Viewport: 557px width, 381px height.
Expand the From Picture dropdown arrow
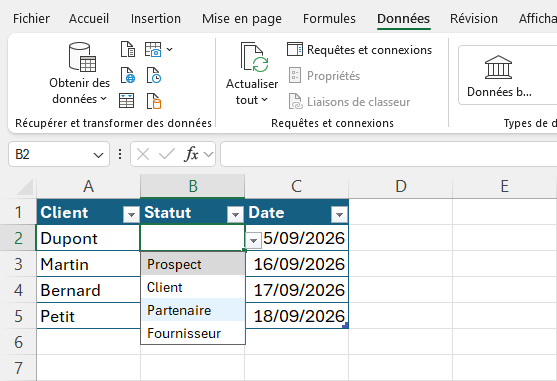pyautogui.click(x=169, y=49)
